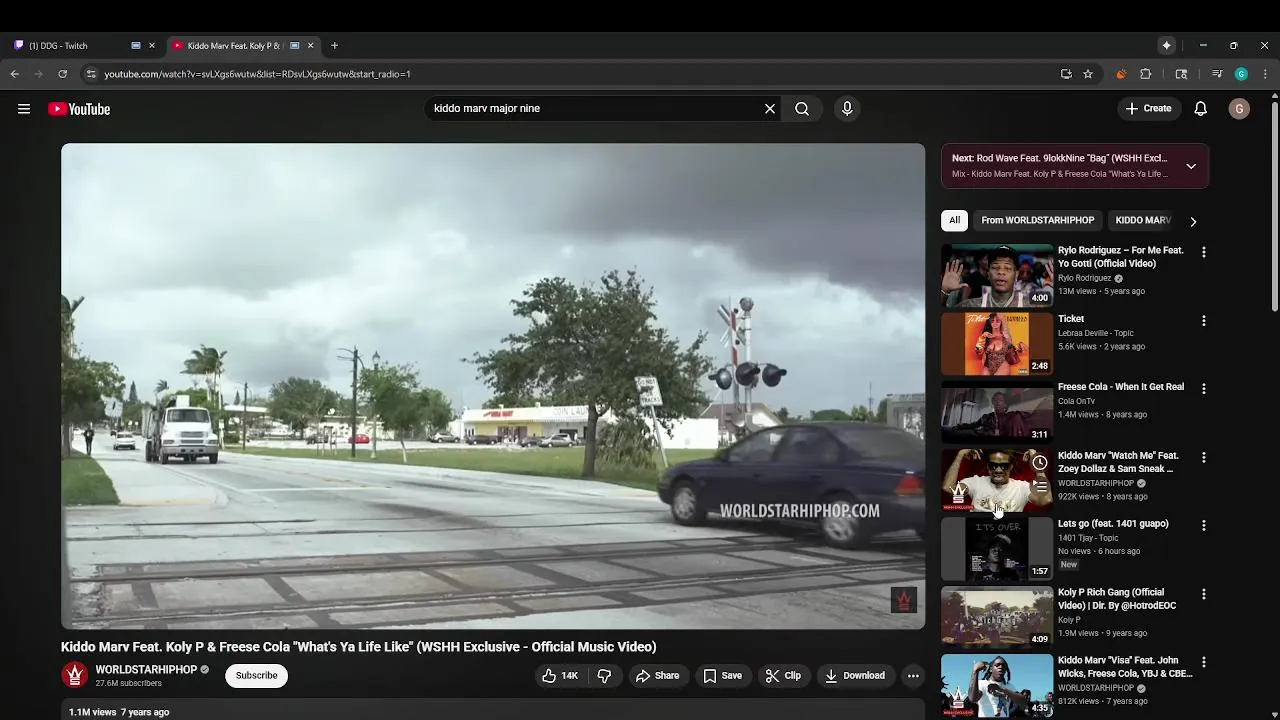
Task: Bookmark this page with the star icon
Action: click(x=1088, y=74)
